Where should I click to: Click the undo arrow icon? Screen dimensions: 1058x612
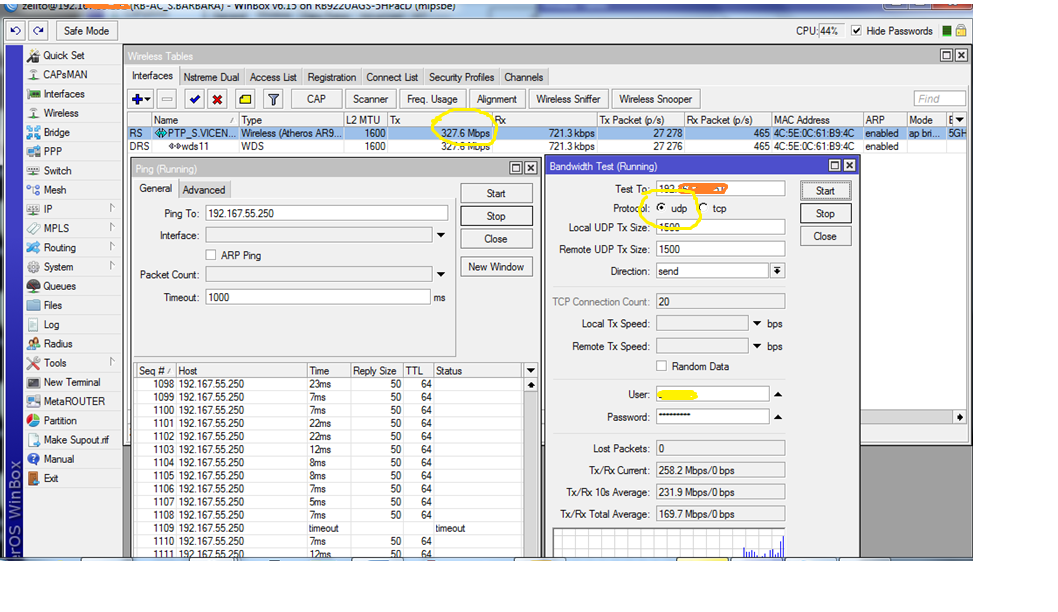(x=16, y=31)
